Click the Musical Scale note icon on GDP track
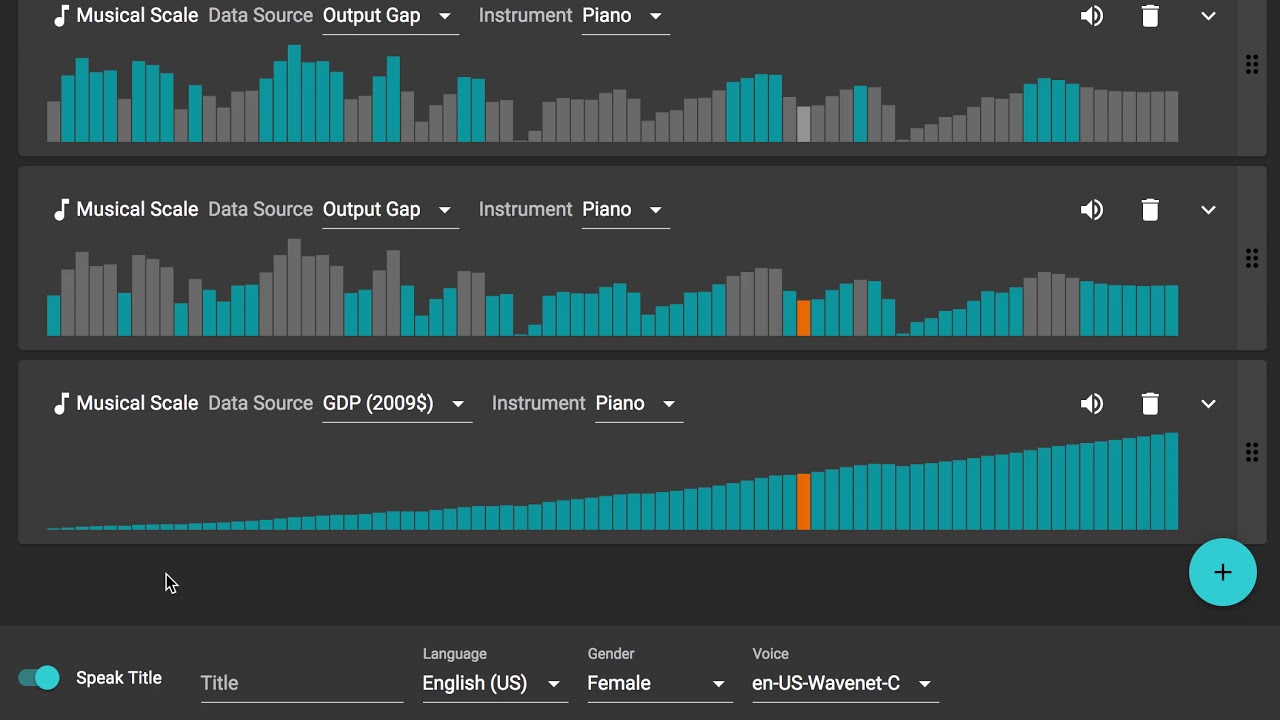 (61, 404)
